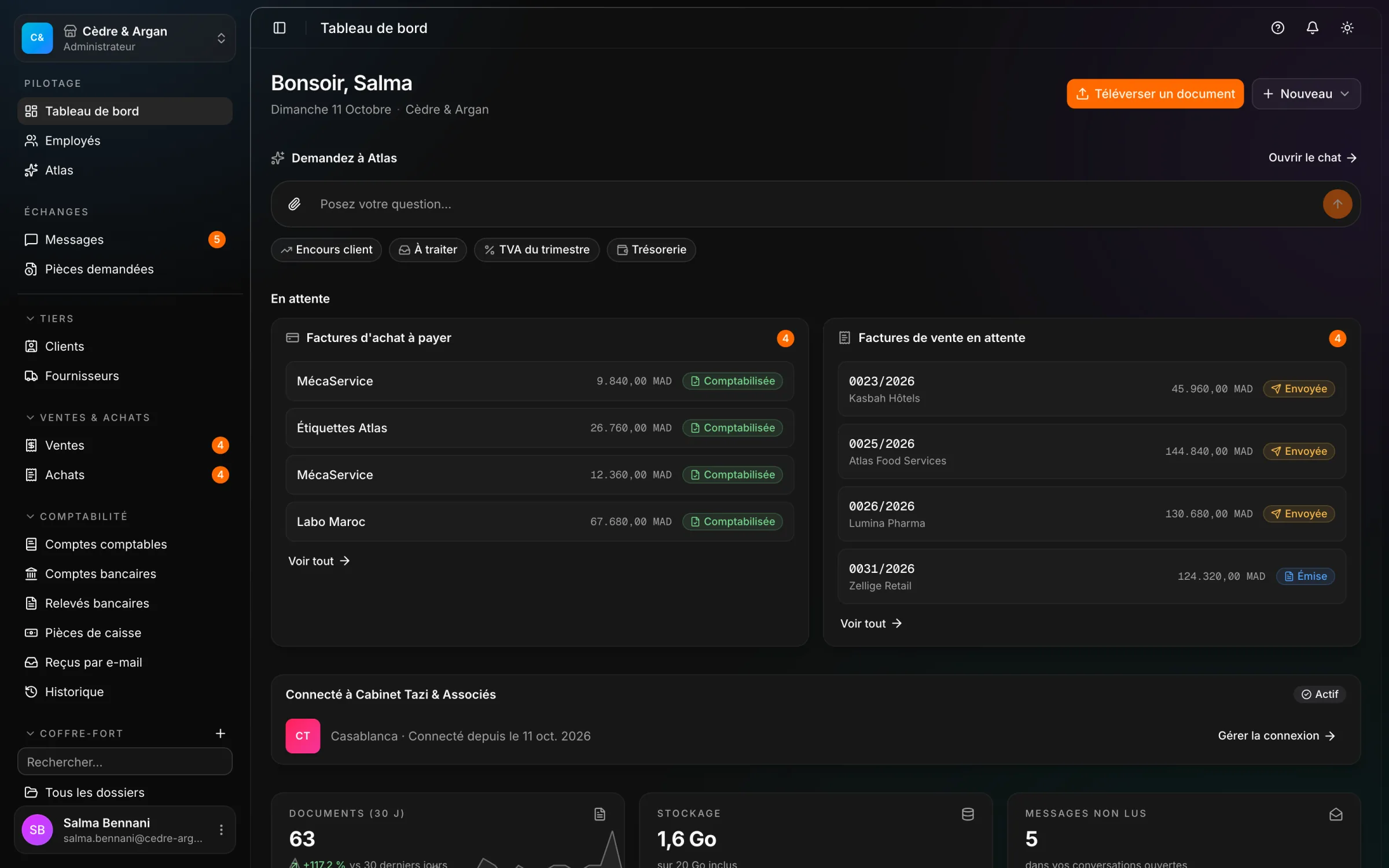Screen dimensions: 1389x868
Task: Collapse the COFFRE-FORT section
Action: point(75,733)
